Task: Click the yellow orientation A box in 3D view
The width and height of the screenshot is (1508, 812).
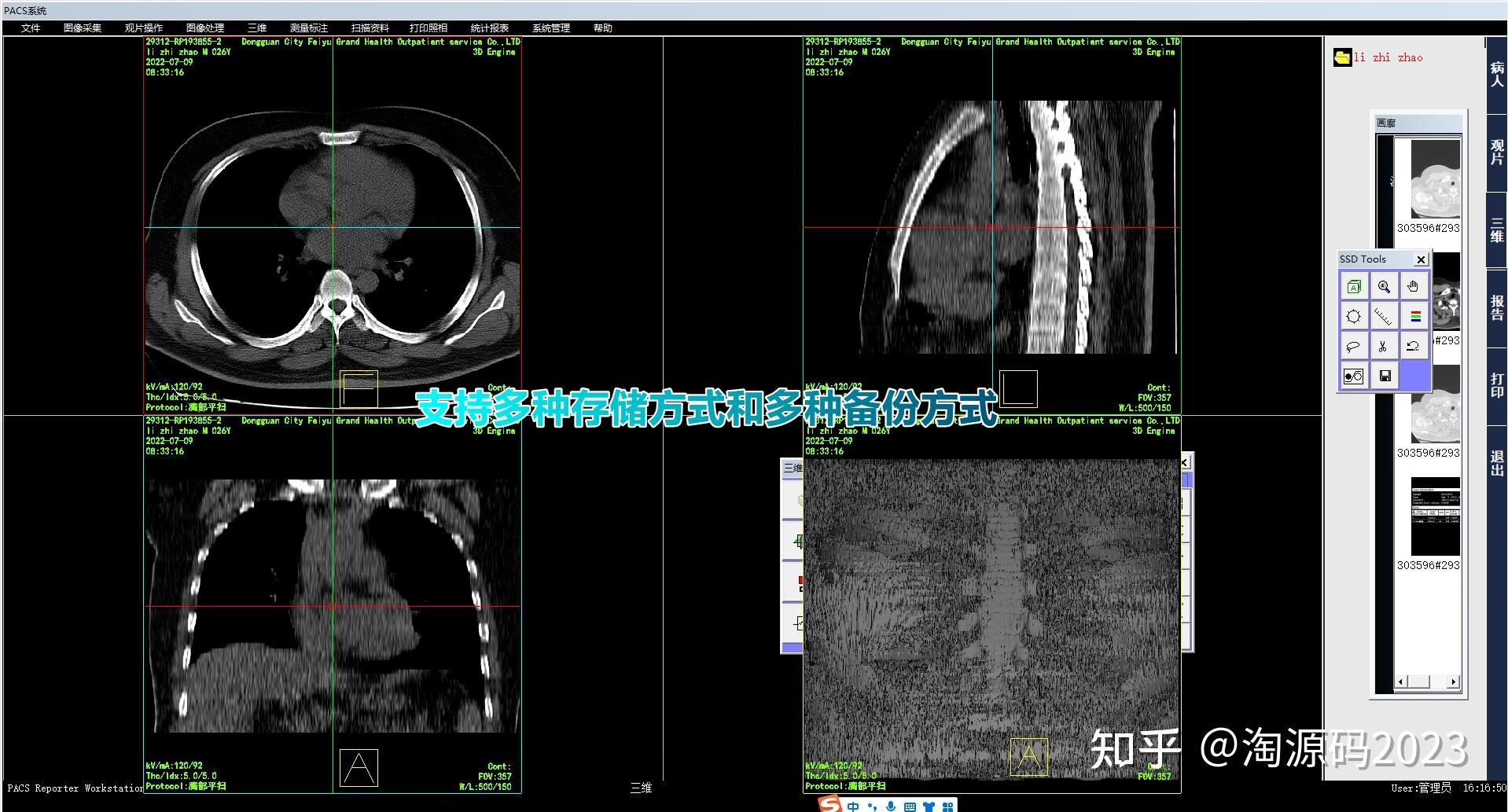Action: click(1028, 757)
